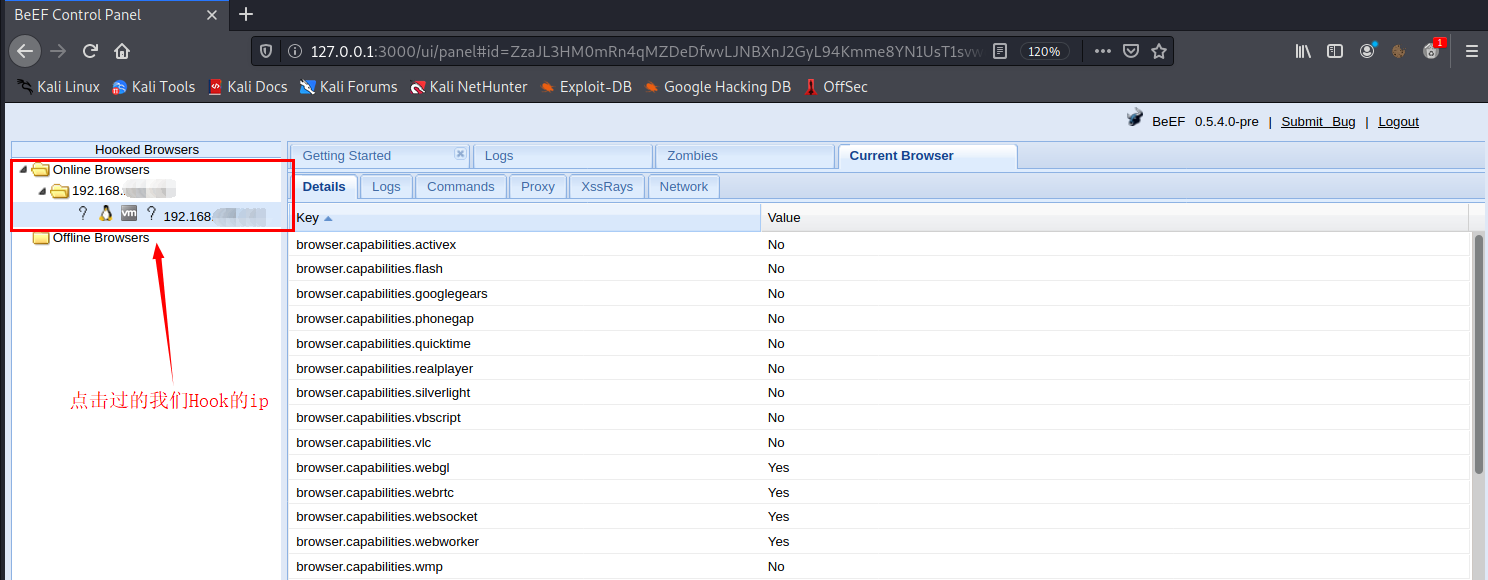Click the address bar URL field
This screenshot has width=1488, height=580.
pos(646,51)
